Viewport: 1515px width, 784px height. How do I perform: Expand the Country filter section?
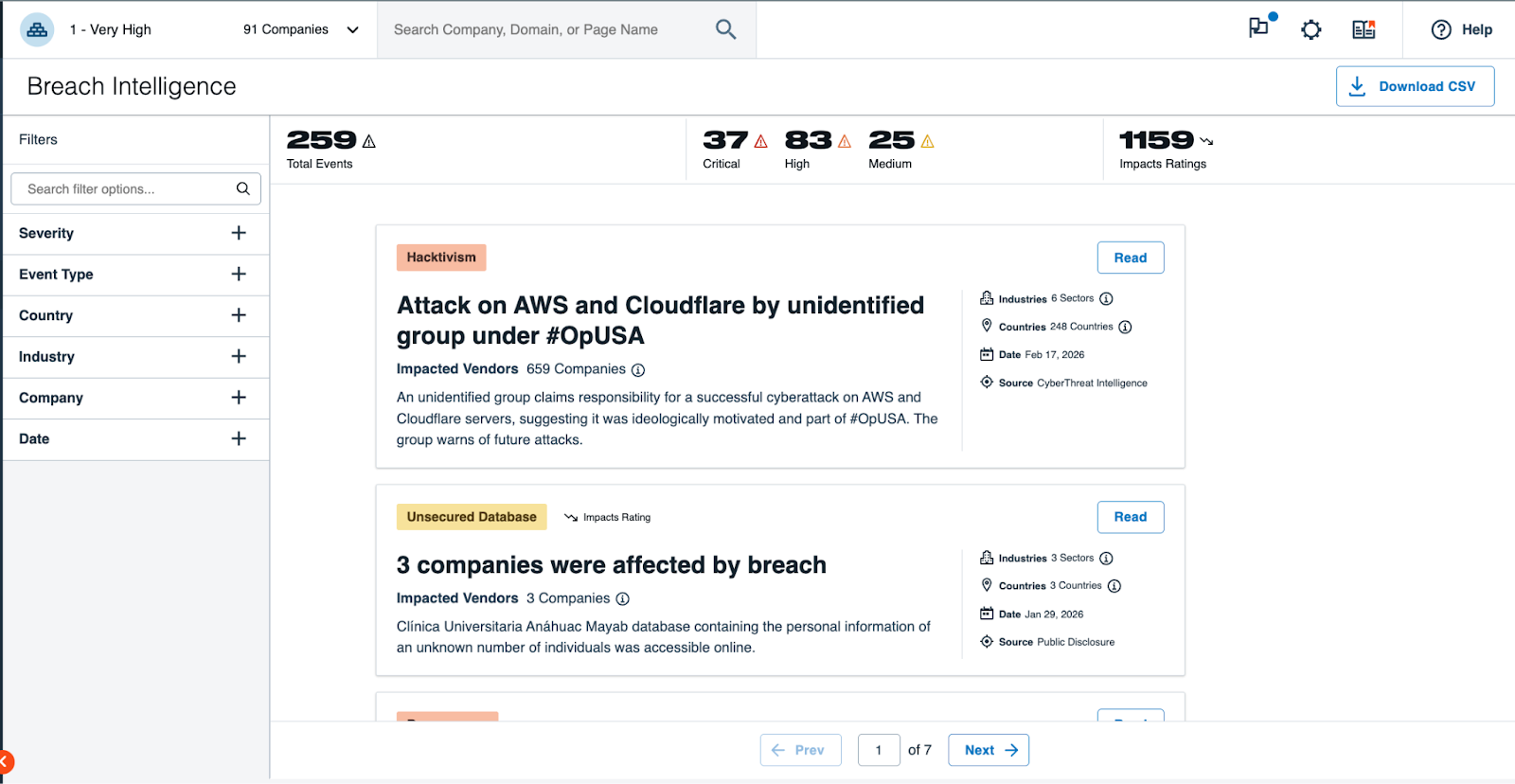(x=239, y=315)
